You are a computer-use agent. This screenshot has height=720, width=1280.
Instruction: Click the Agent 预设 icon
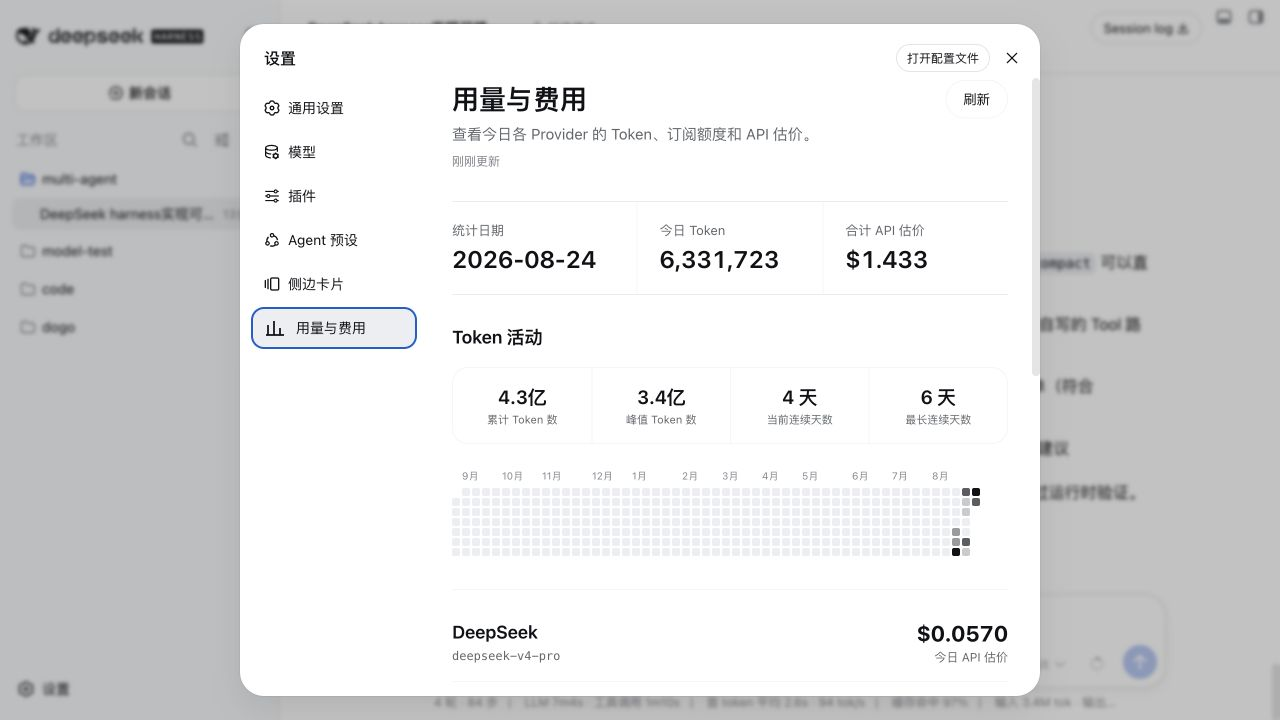pos(272,240)
